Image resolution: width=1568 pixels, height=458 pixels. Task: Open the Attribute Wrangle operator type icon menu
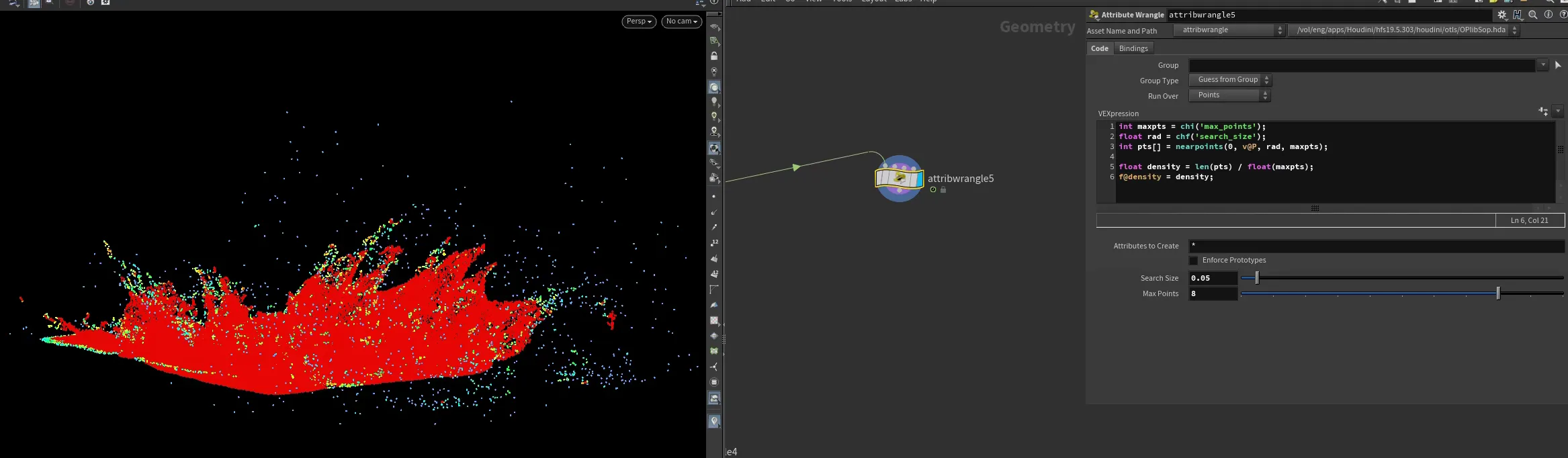pyautogui.click(x=1094, y=15)
